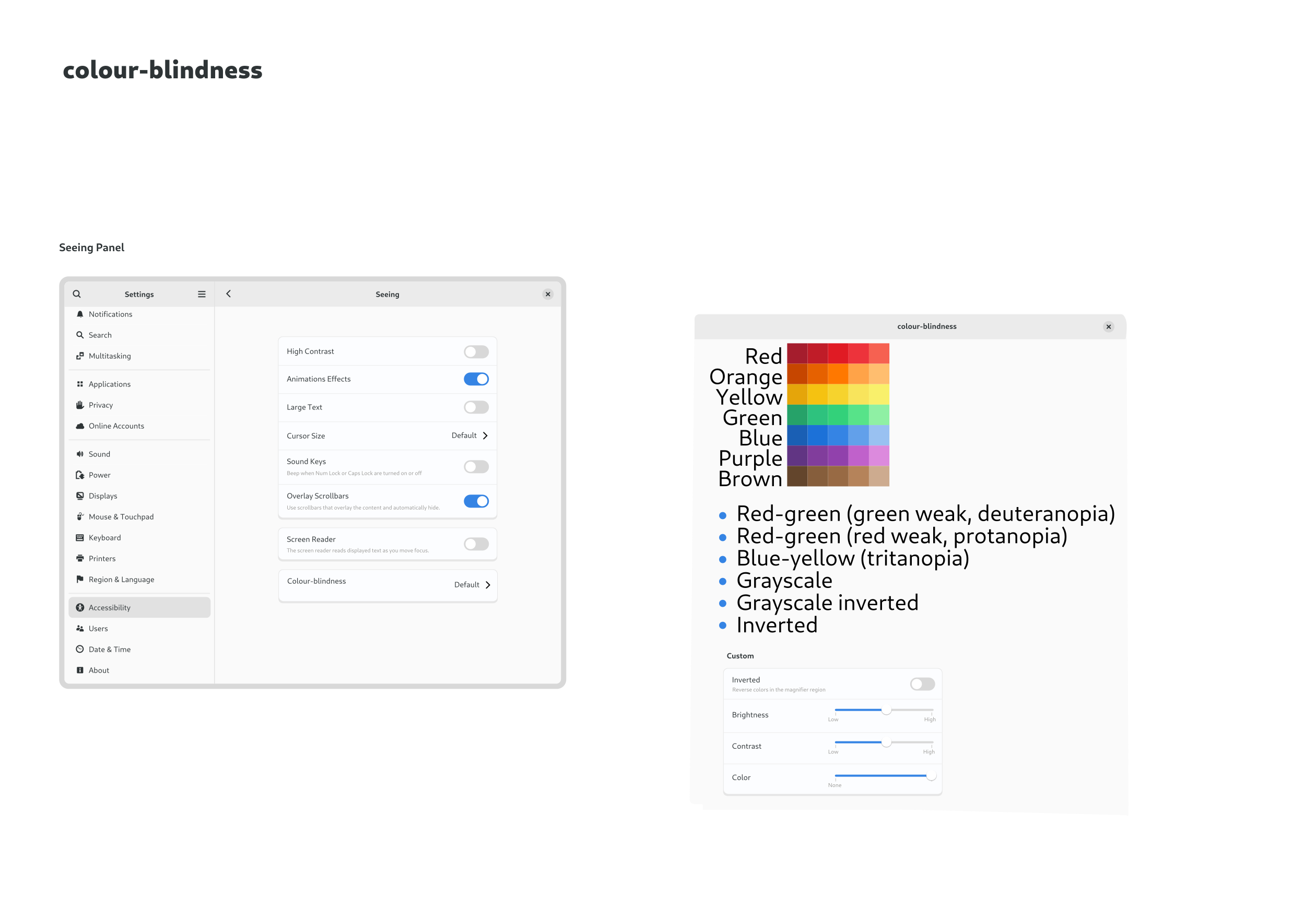The width and height of the screenshot is (1316, 919).
Task: Disable the Animations Effects toggle
Action: [x=476, y=379]
